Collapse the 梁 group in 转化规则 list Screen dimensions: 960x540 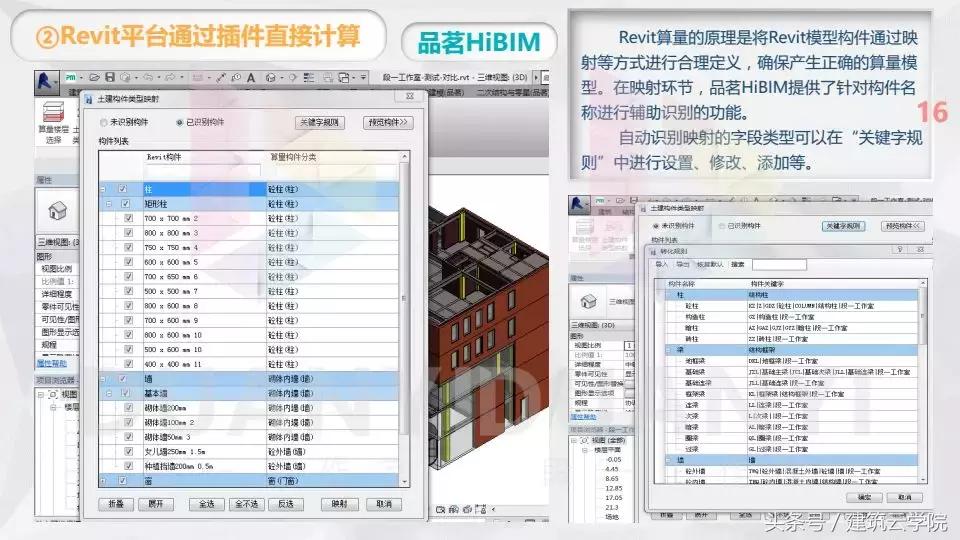tap(668, 350)
